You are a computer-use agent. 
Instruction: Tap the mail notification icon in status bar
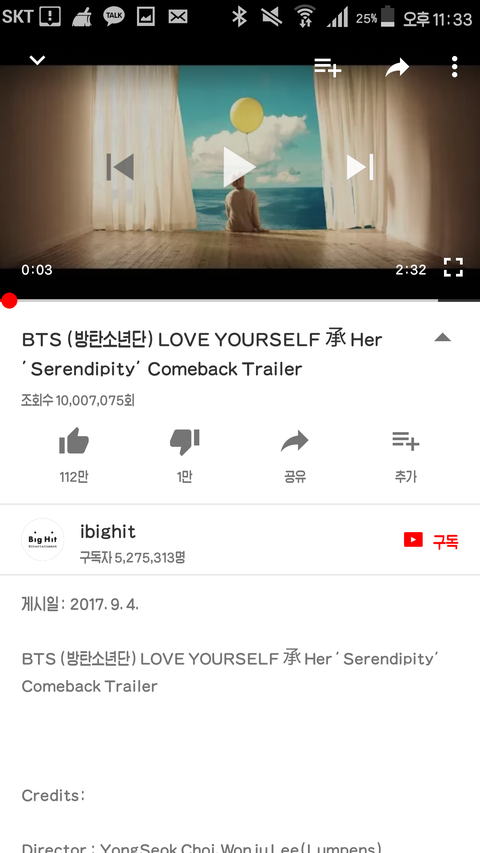(x=177, y=17)
